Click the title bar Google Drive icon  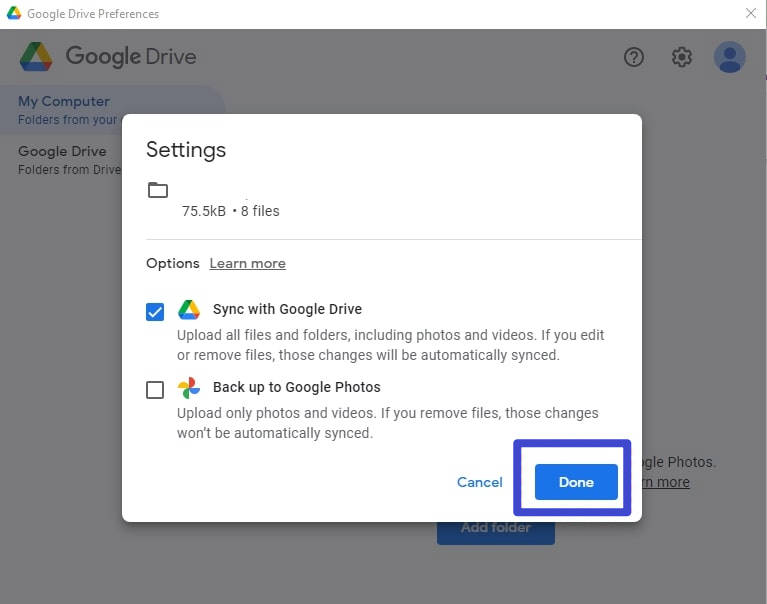(x=14, y=14)
